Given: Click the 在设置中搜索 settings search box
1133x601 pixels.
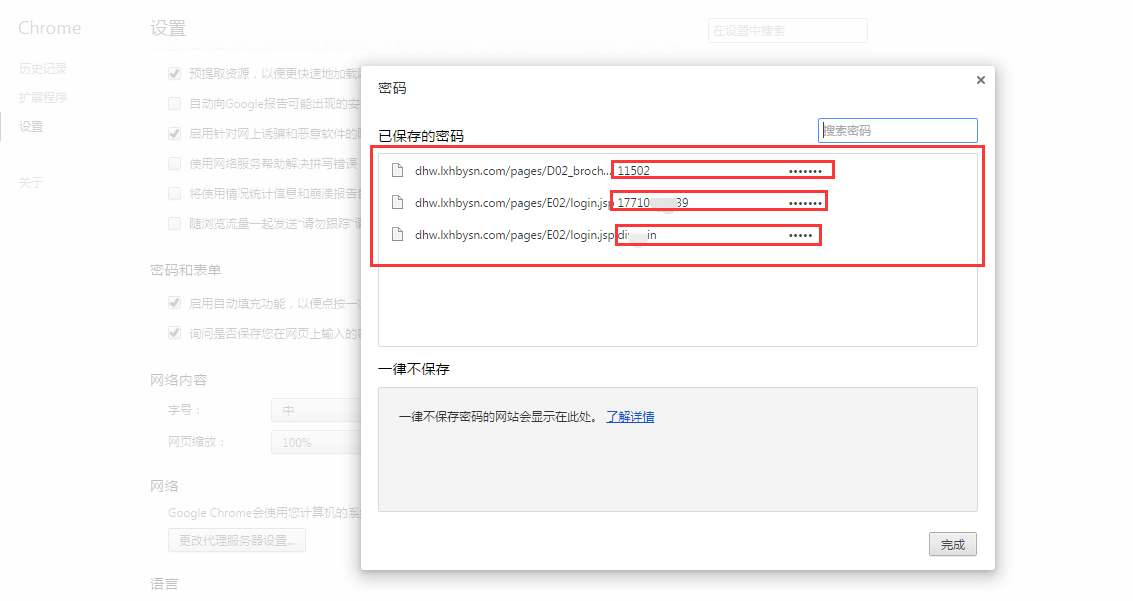Looking at the screenshot, I should pyautogui.click(x=788, y=30).
